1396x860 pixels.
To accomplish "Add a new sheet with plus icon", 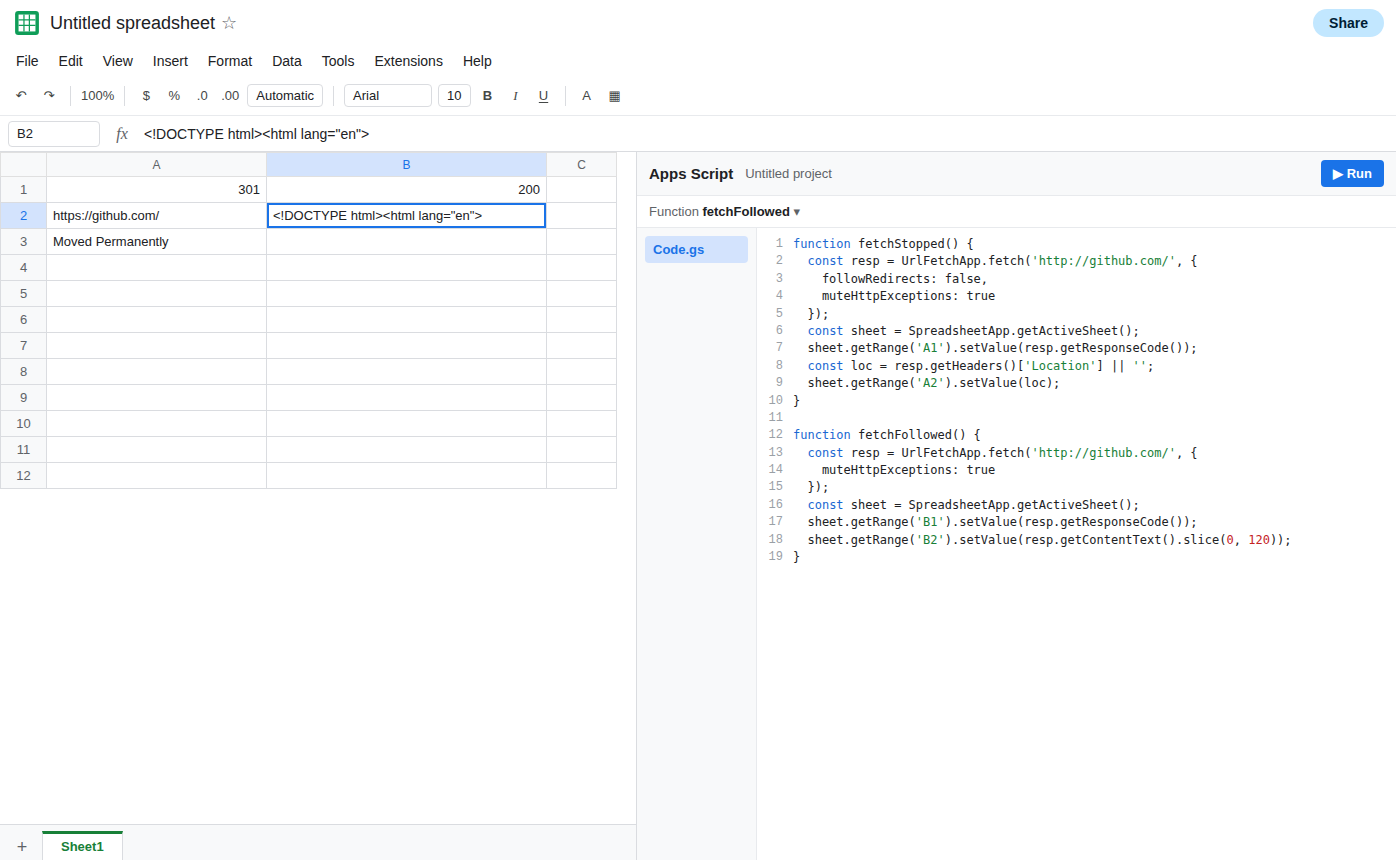I will (x=22, y=846).
